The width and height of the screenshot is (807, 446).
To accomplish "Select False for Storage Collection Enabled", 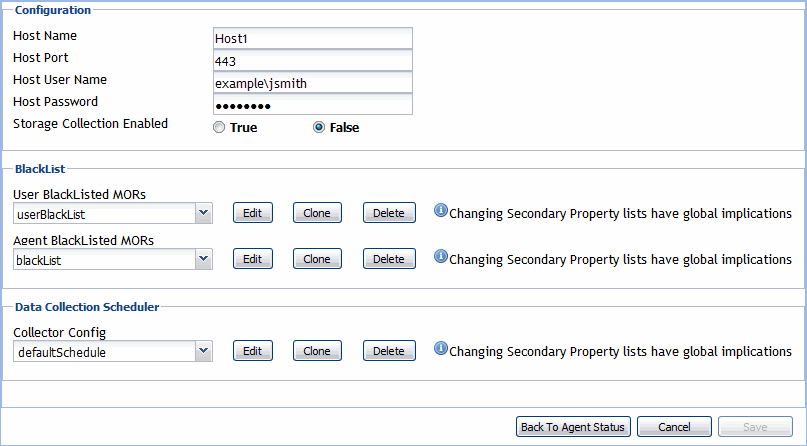I will [x=319, y=128].
